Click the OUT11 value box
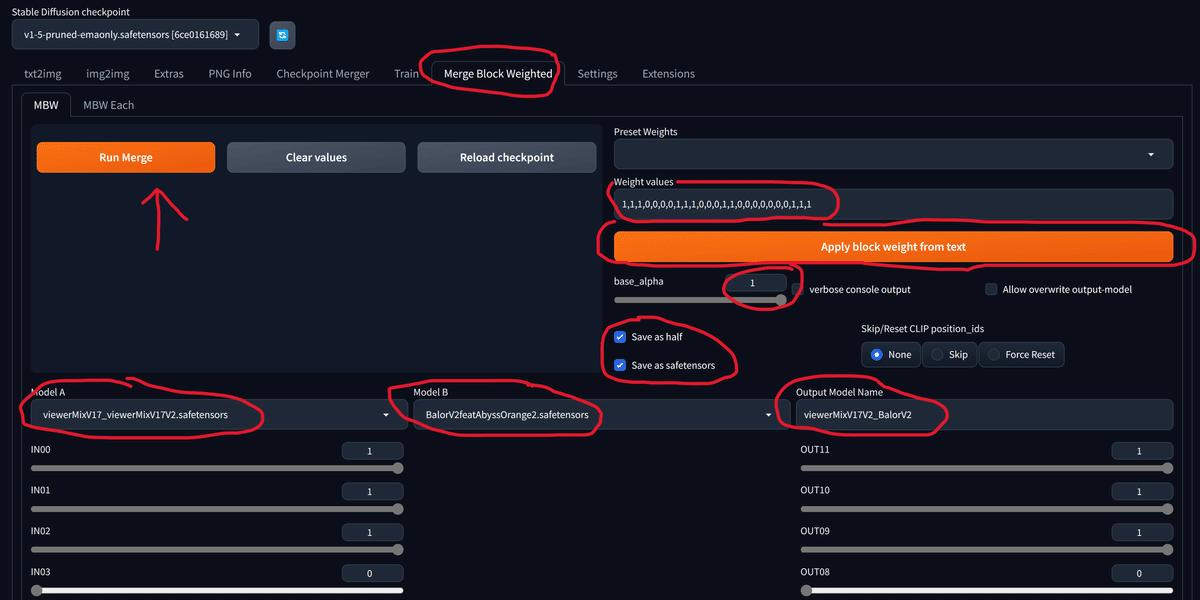The width and height of the screenshot is (1200, 600). [1142, 452]
